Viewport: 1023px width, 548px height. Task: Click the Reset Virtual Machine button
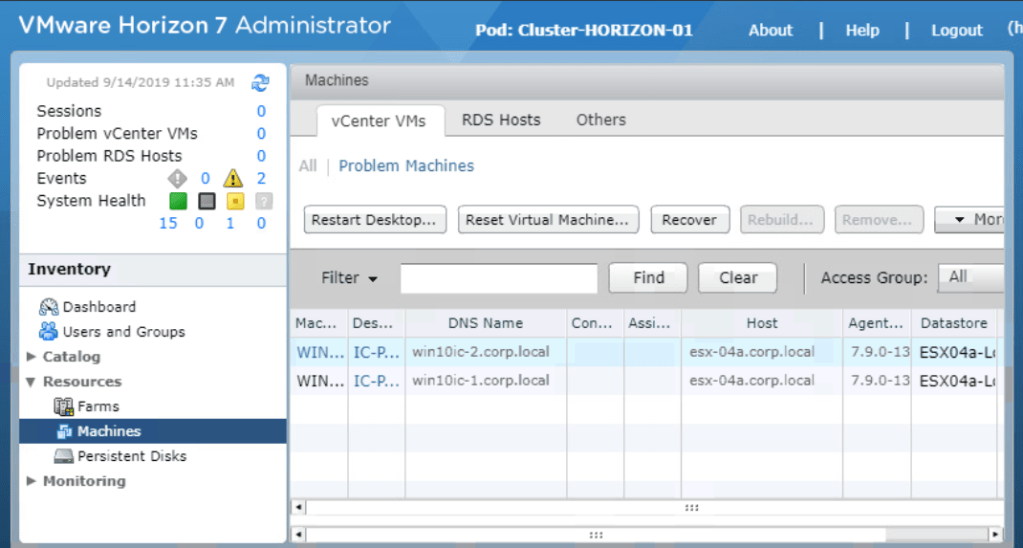pyautogui.click(x=549, y=220)
